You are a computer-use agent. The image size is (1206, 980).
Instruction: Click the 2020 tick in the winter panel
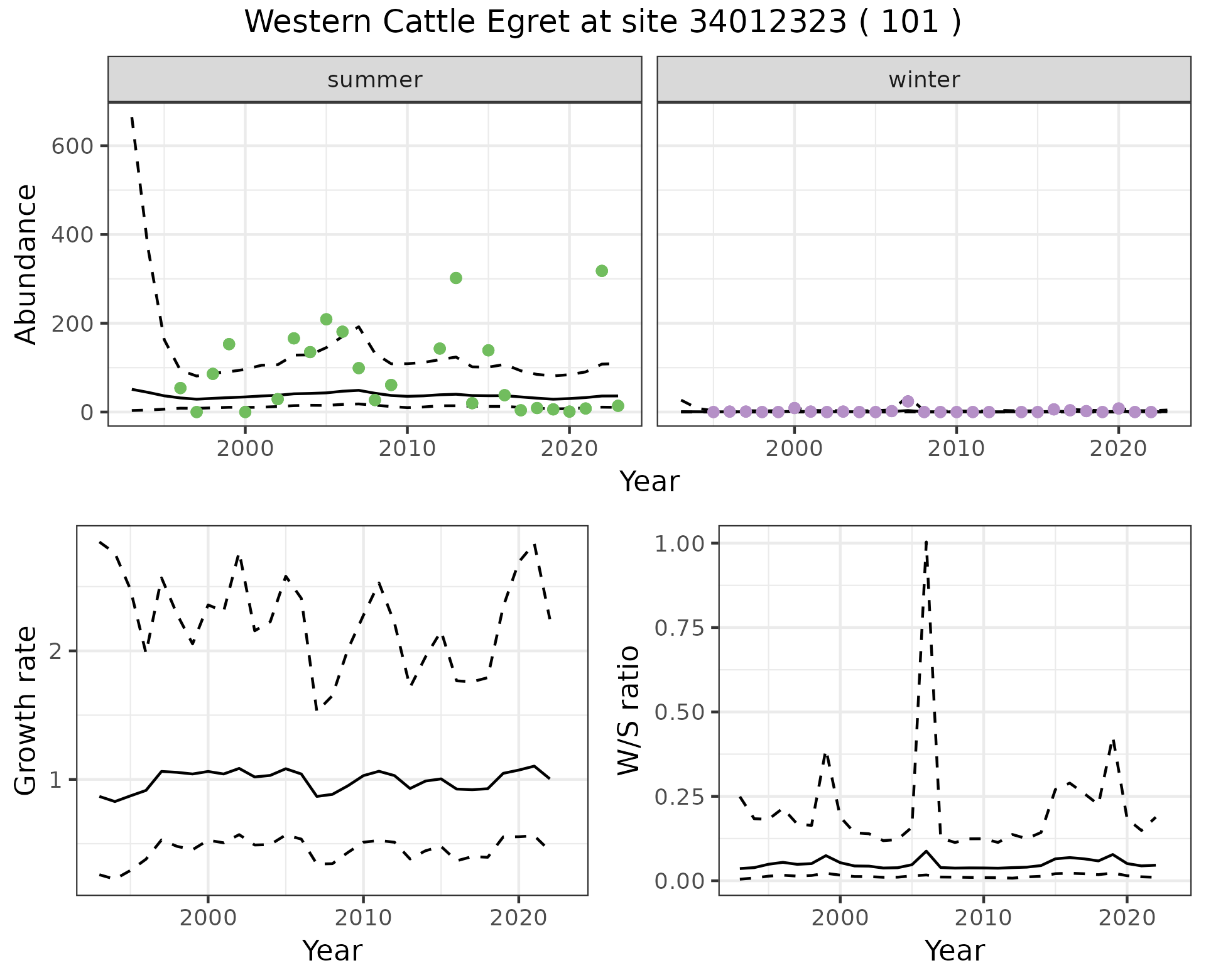(1118, 449)
